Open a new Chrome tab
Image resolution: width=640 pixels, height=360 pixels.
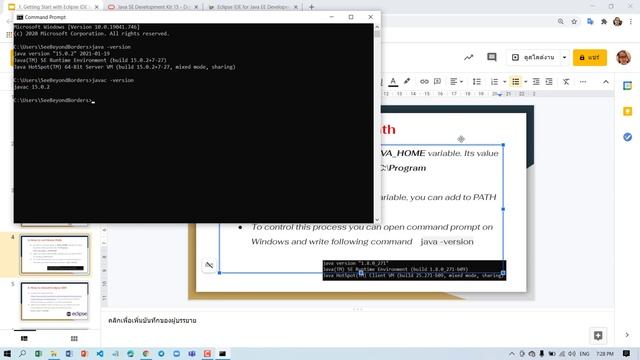point(311,7)
